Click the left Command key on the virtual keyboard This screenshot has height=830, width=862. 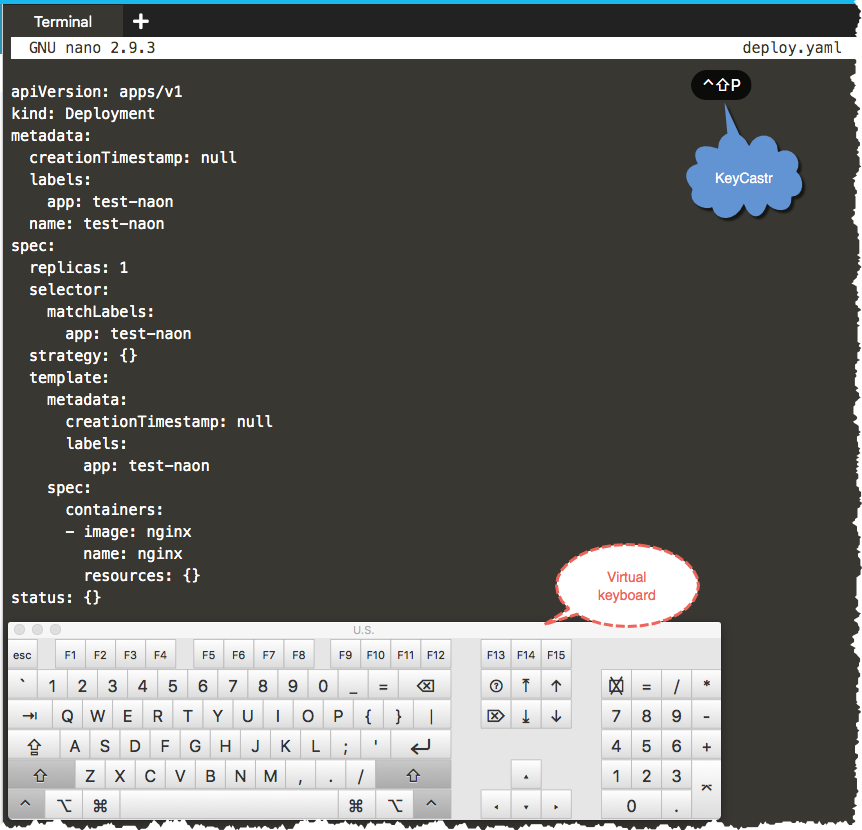(x=100, y=805)
